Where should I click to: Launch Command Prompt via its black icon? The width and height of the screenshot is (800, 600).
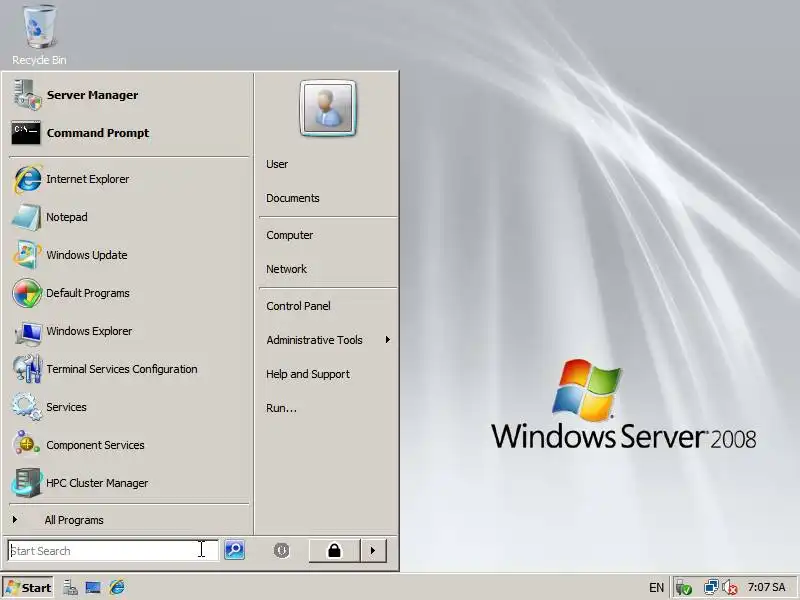(x=26, y=133)
